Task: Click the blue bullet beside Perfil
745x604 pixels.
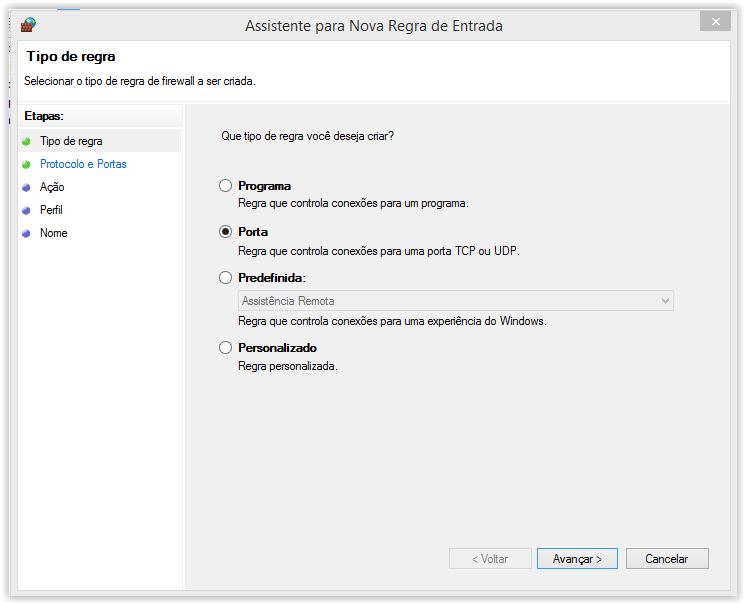Action: 26,211
